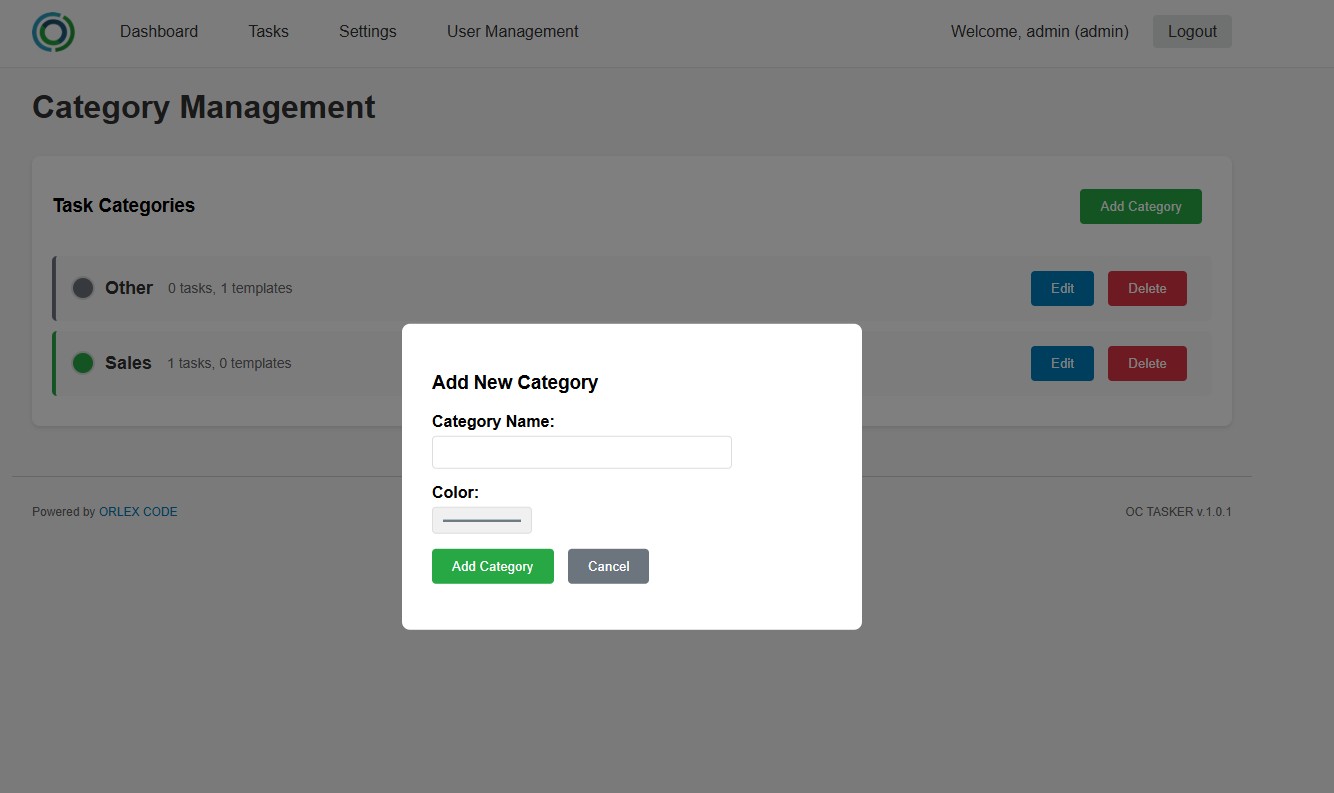Click the green color dot beside Sales

[83, 363]
